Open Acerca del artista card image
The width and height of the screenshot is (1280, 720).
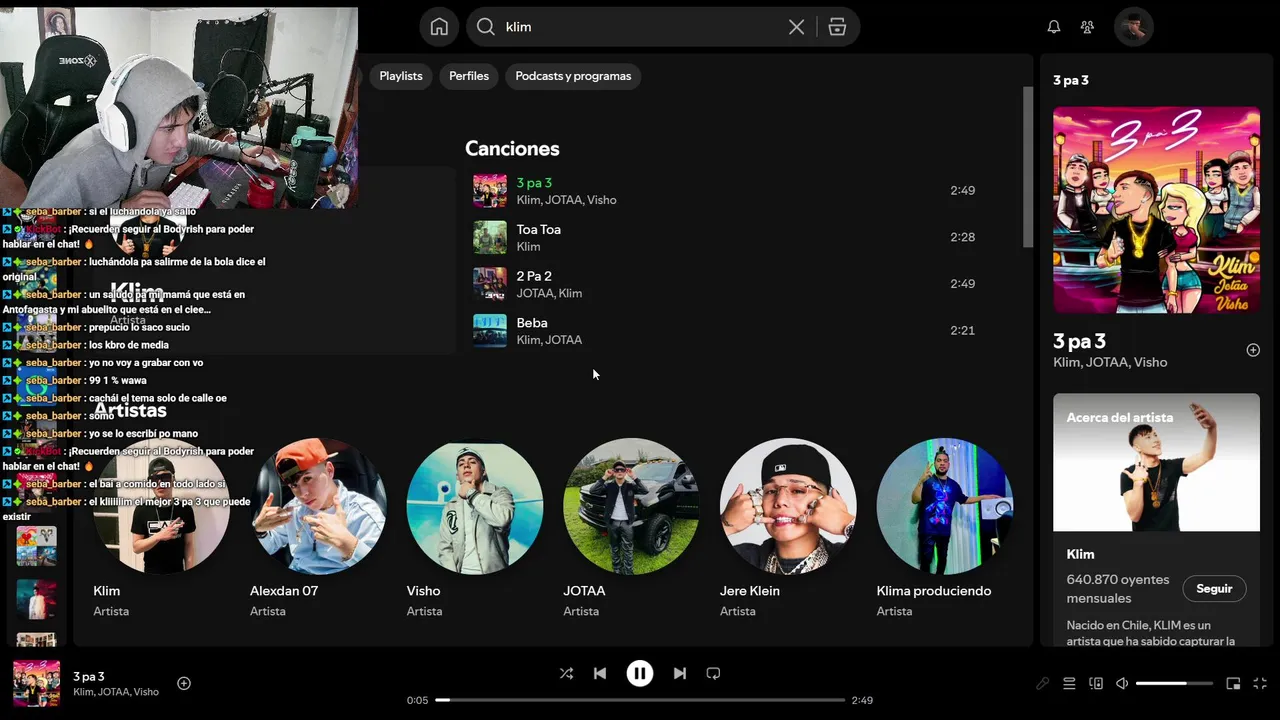pos(1156,462)
